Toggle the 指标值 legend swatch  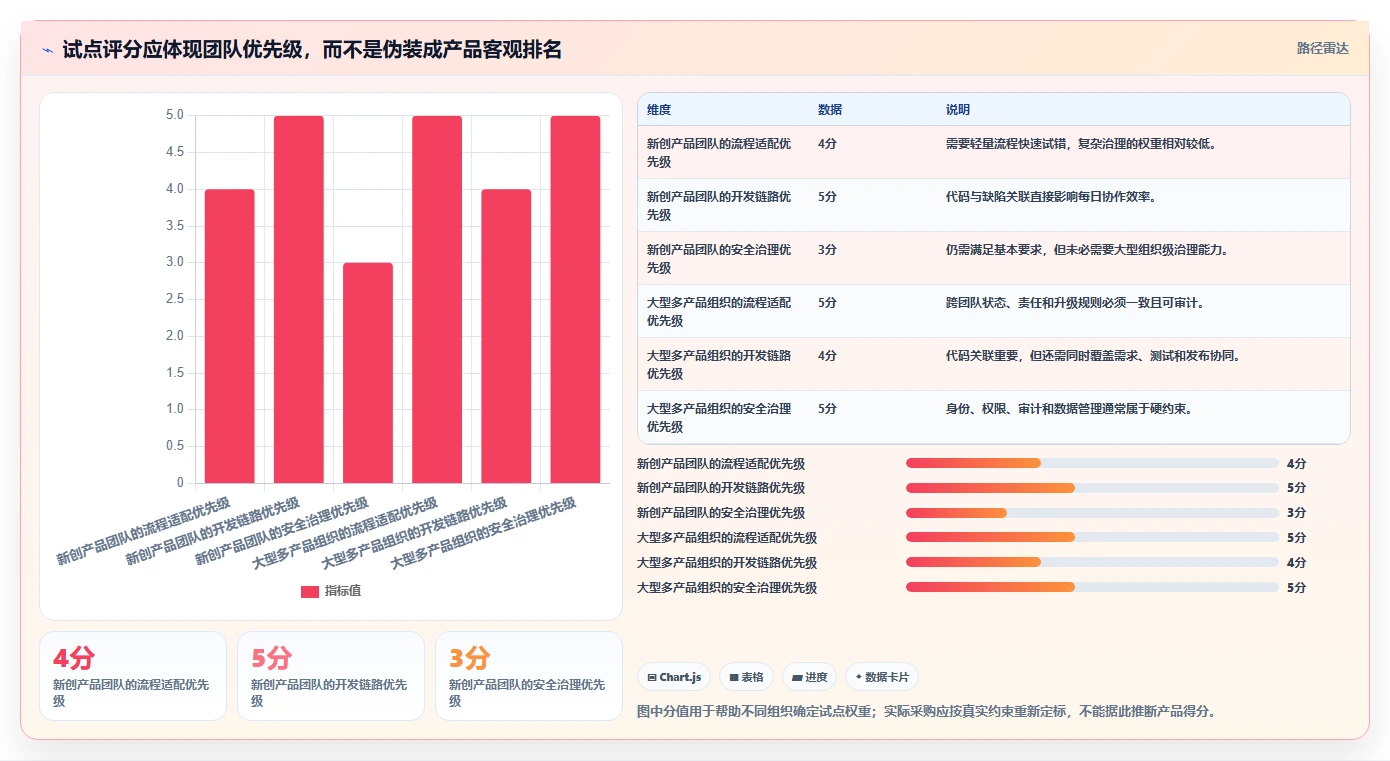pyautogui.click(x=310, y=591)
